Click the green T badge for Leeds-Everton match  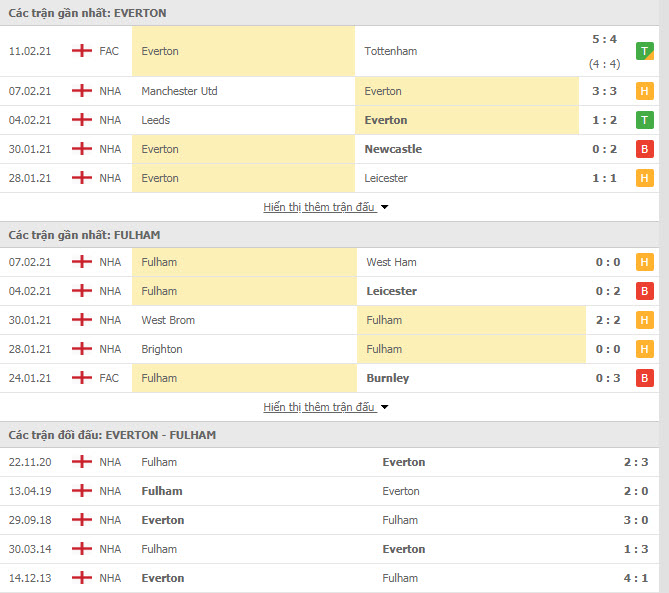644,120
